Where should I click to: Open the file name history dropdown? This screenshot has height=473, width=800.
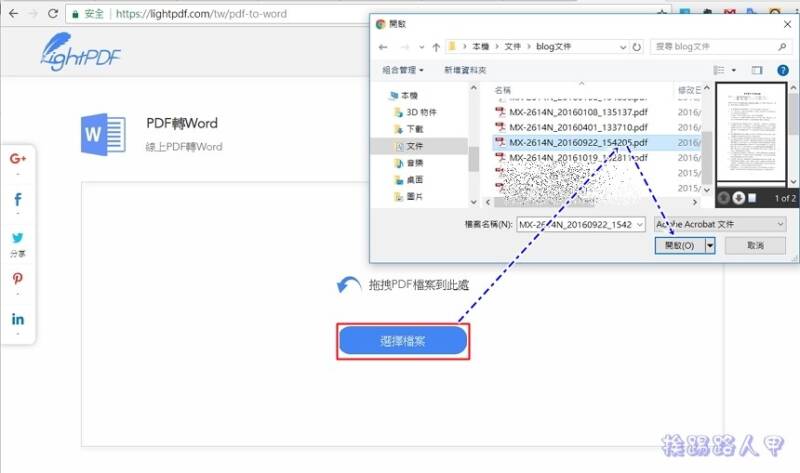(640, 225)
